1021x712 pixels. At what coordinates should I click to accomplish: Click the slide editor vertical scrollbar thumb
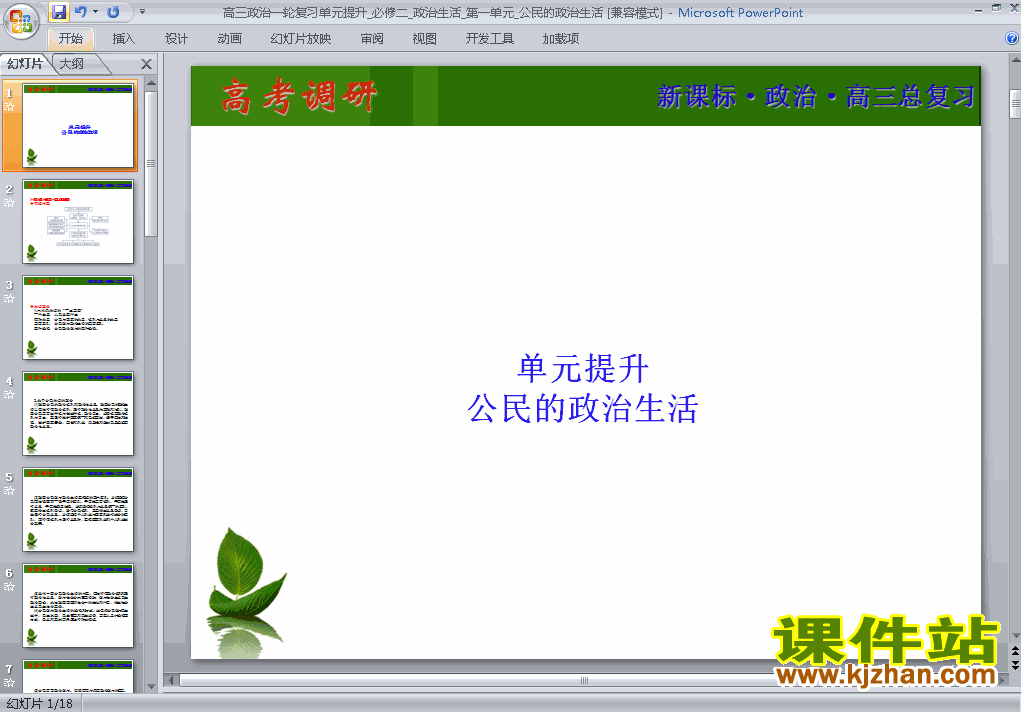(1015, 104)
